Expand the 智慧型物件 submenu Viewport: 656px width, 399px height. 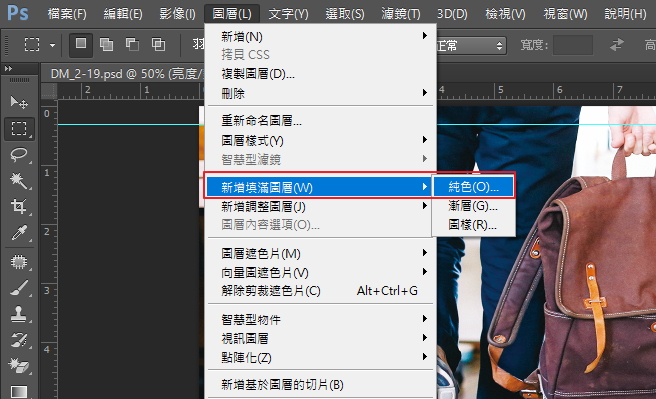click(320, 320)
